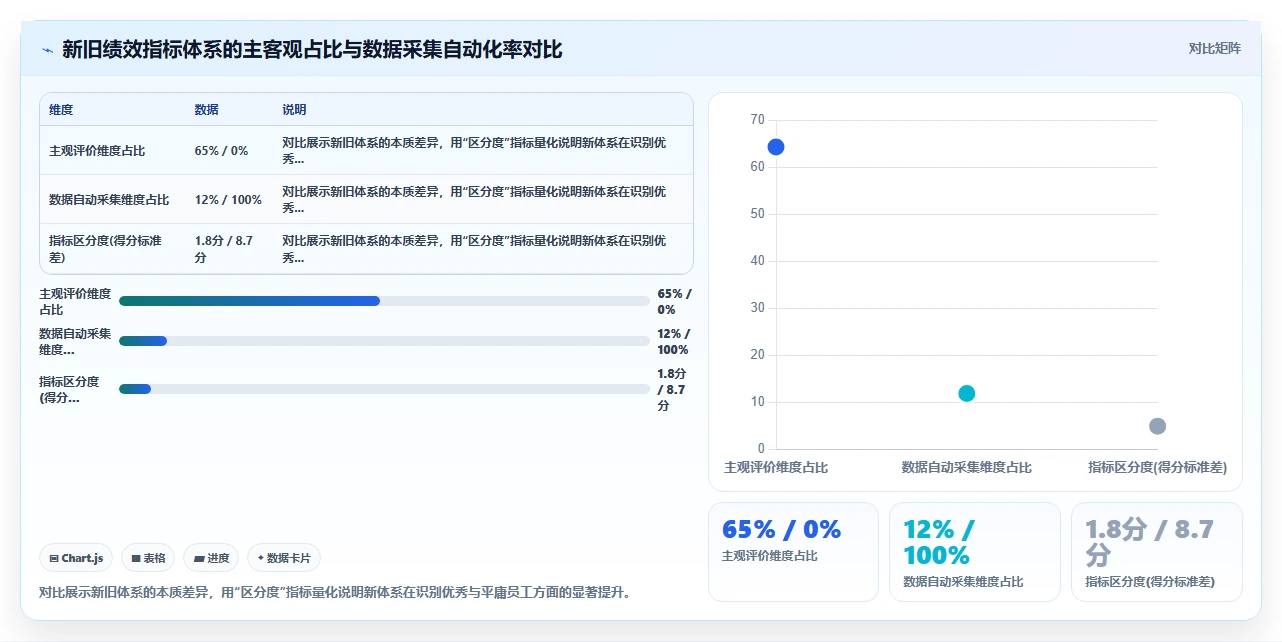Image resolution: width=1282 pixels, height=642 pixels.
Task: Select the 表格 tag chip
Action: click(x=148, y=558)
